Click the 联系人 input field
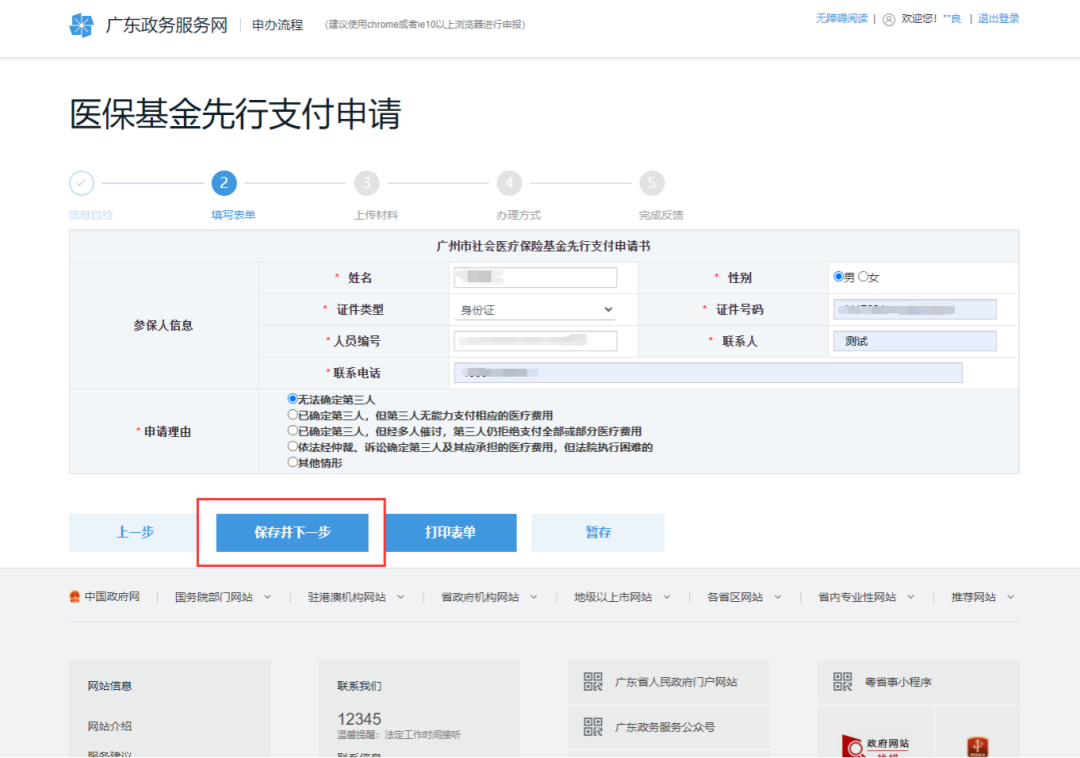The image size is (1080, 758). (914, 341)
